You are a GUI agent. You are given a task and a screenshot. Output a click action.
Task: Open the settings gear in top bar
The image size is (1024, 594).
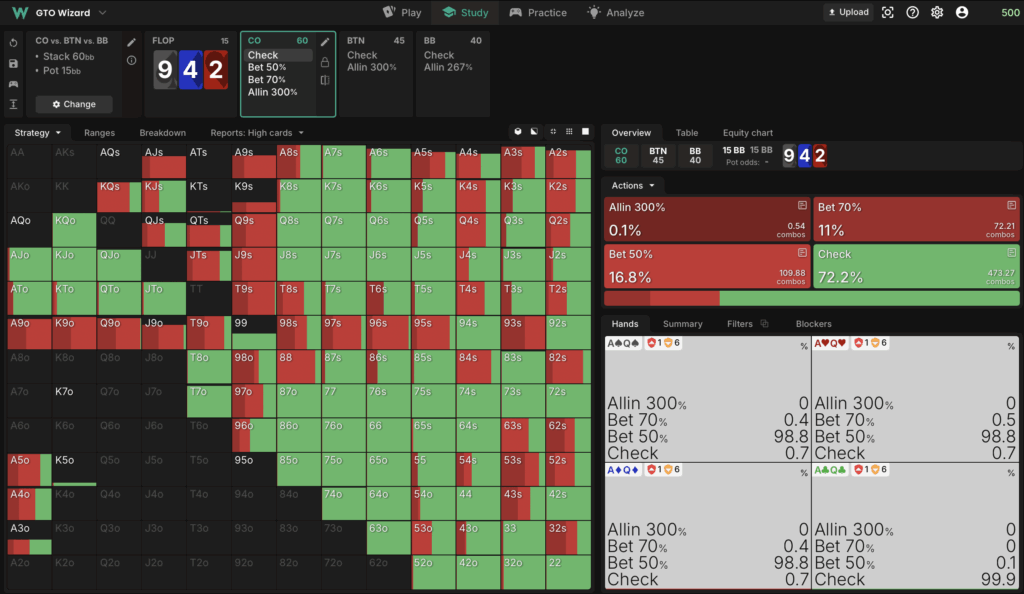coord(937,13)
